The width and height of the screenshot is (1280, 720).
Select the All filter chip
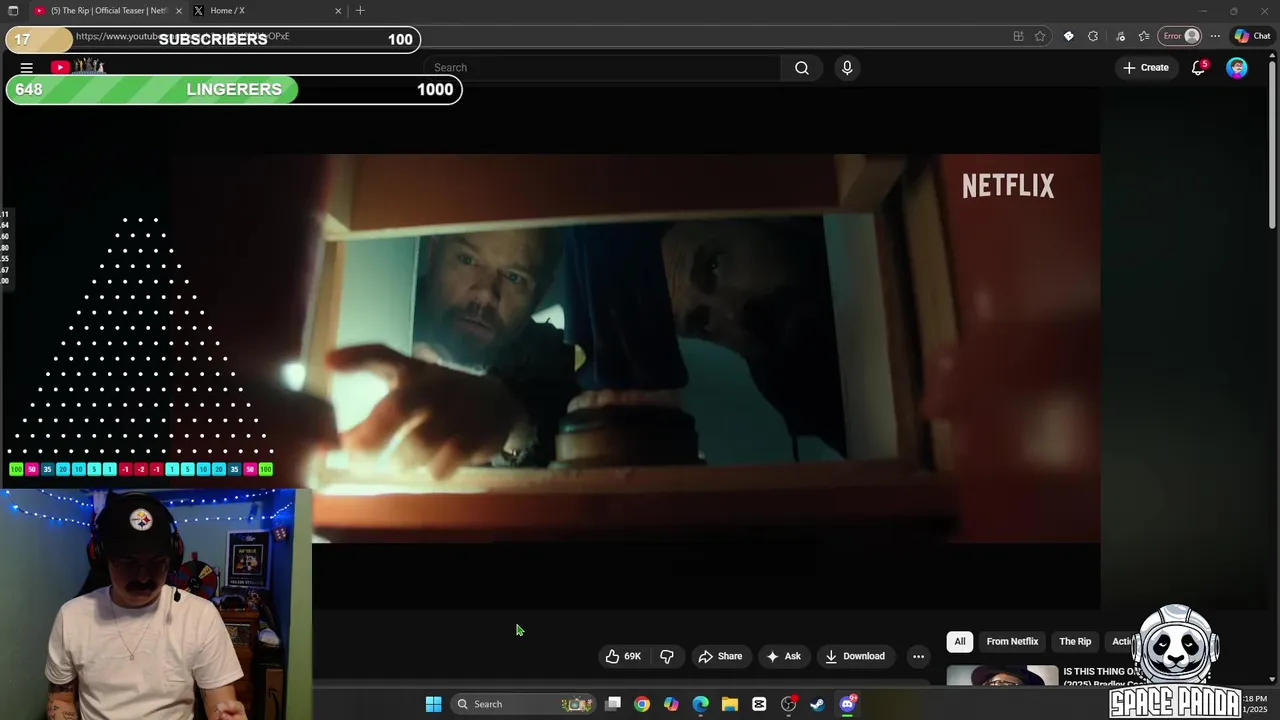(x=960, y=642)
